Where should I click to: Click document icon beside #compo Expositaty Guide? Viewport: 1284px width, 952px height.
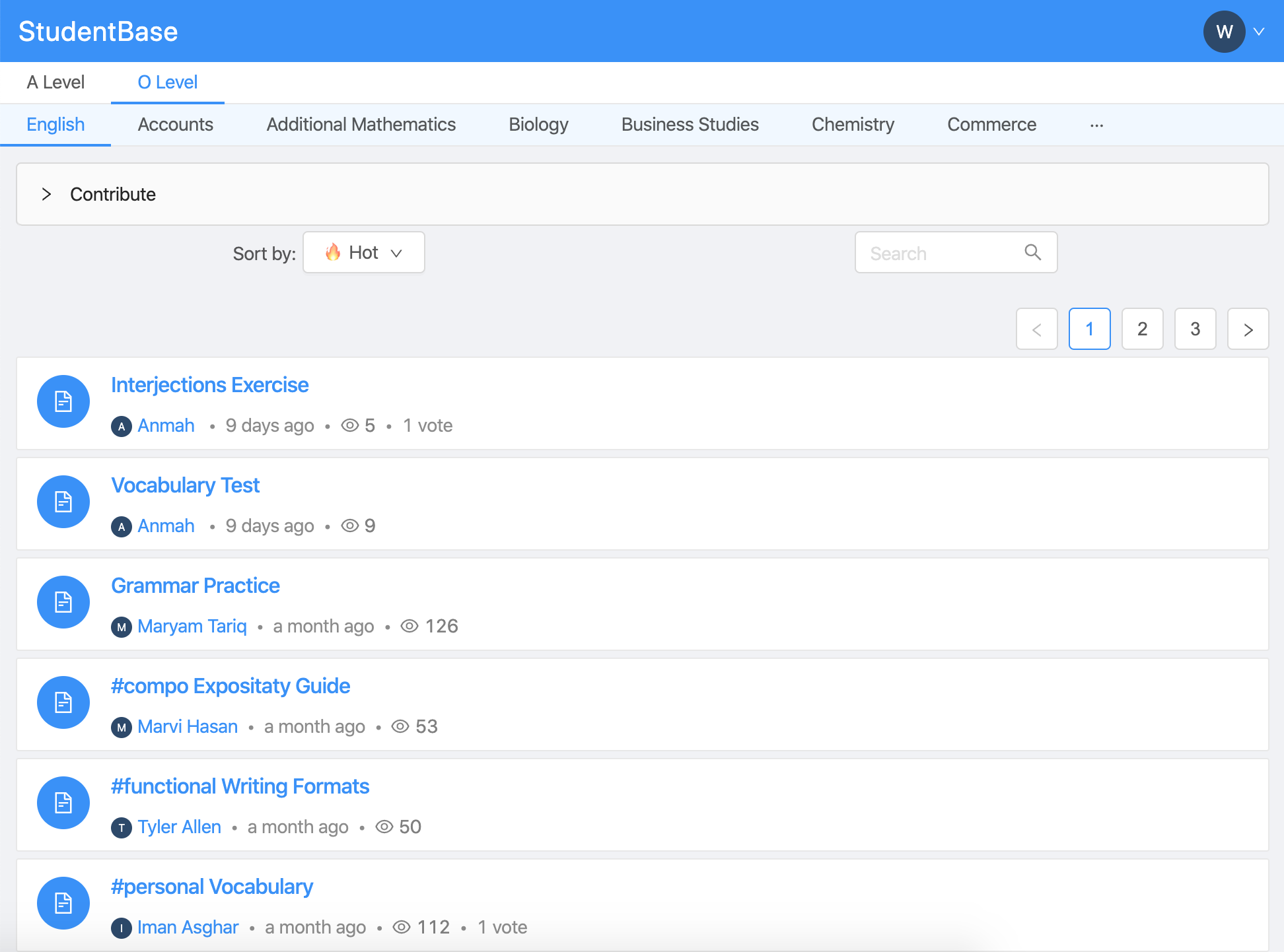point(63,702)
